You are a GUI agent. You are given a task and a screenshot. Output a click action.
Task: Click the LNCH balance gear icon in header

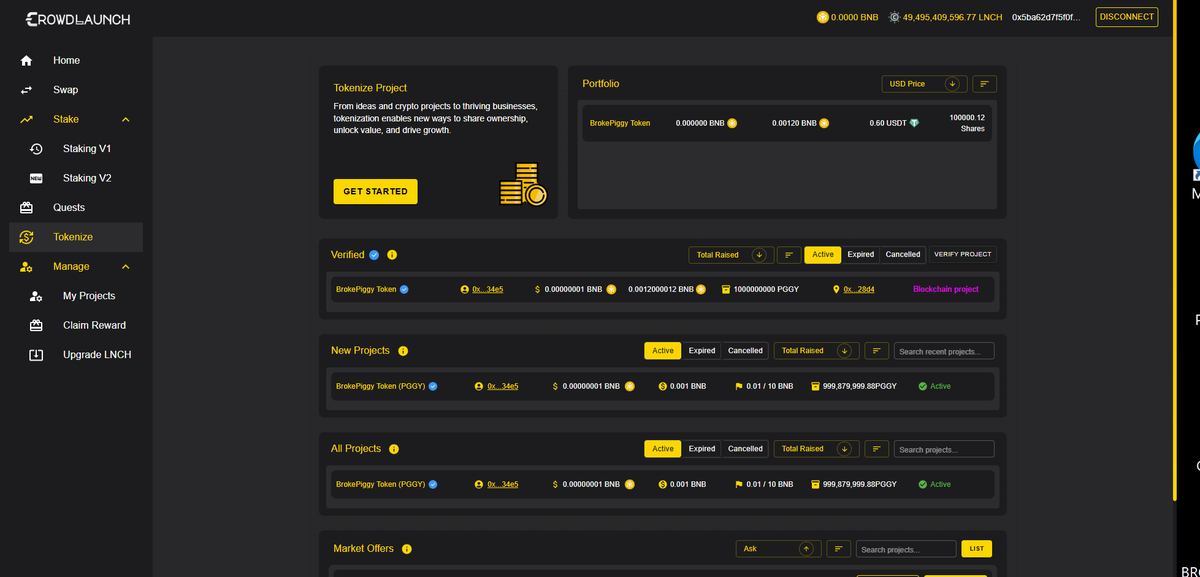(894, 17)
